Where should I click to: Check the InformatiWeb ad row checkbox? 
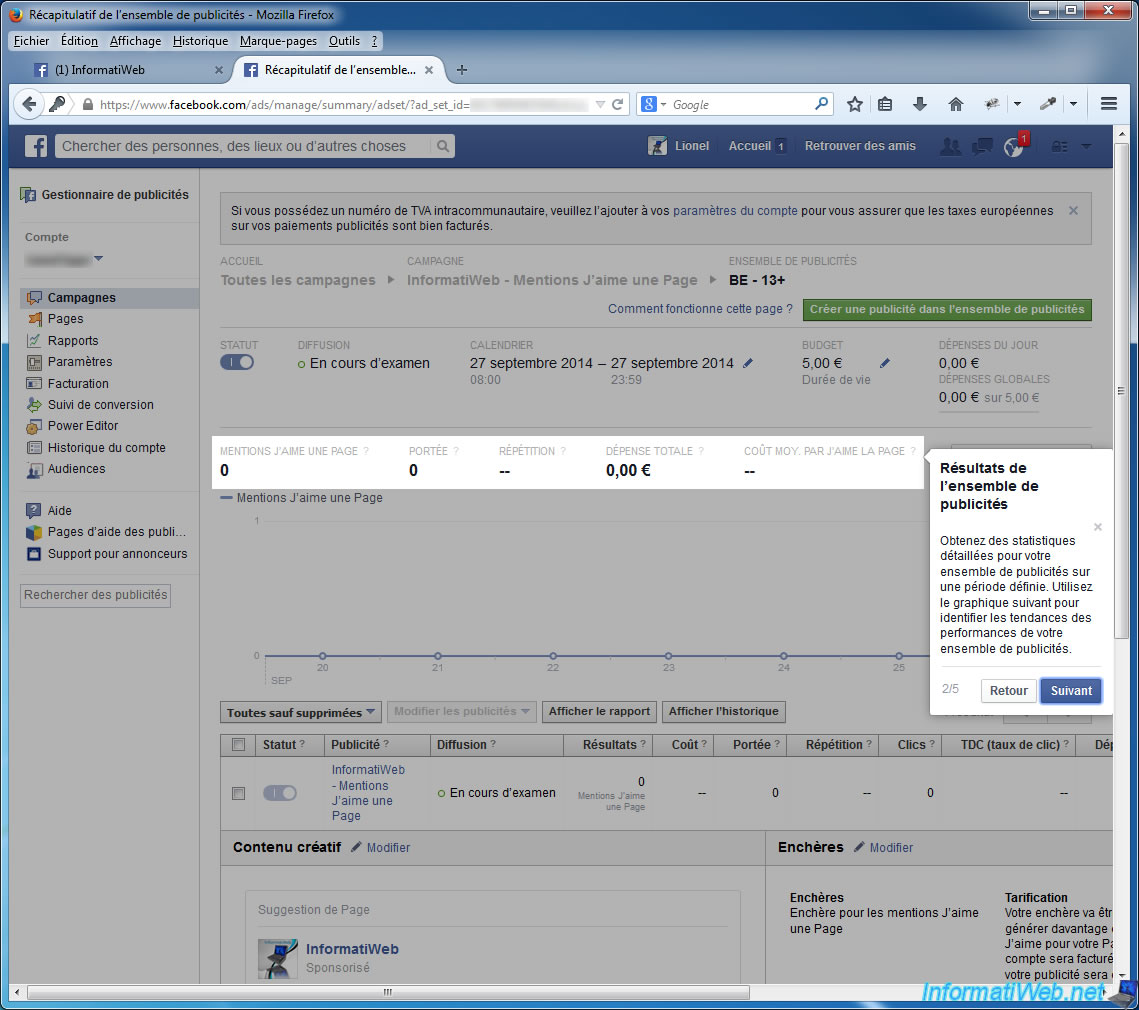238,793
